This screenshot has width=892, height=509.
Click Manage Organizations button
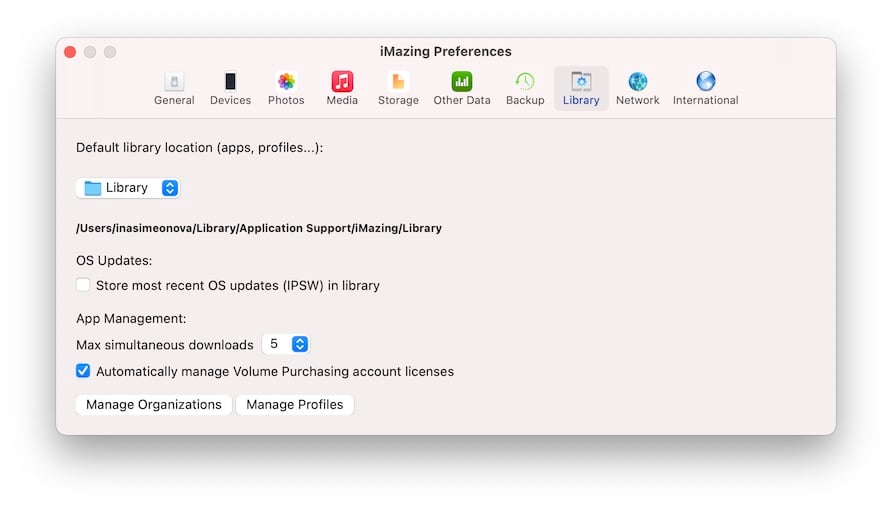[154, 404]
